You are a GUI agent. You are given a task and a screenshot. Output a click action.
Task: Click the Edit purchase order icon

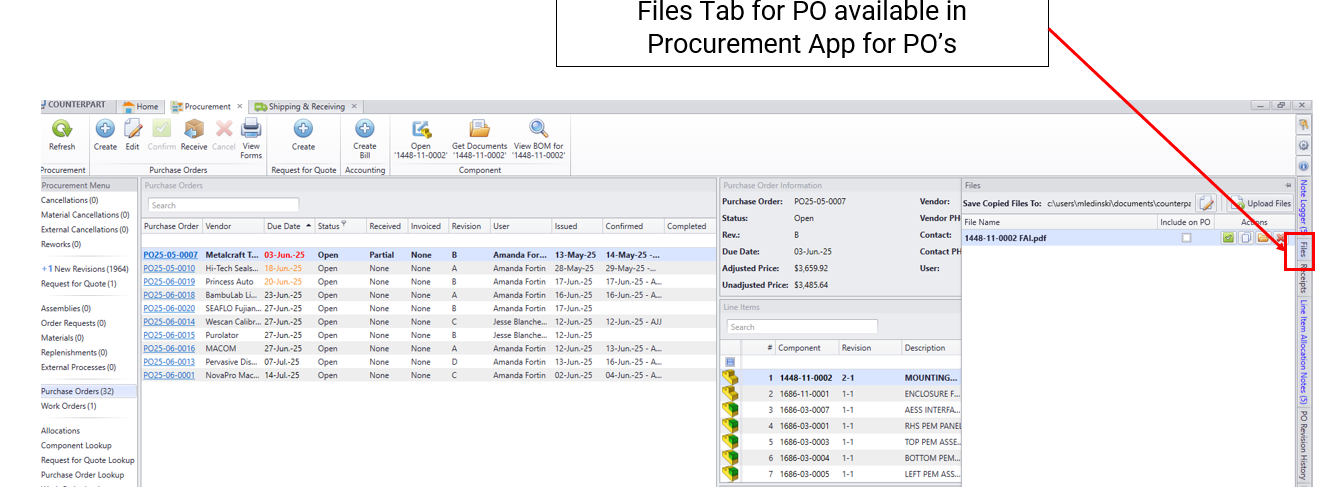pos(132,130)
